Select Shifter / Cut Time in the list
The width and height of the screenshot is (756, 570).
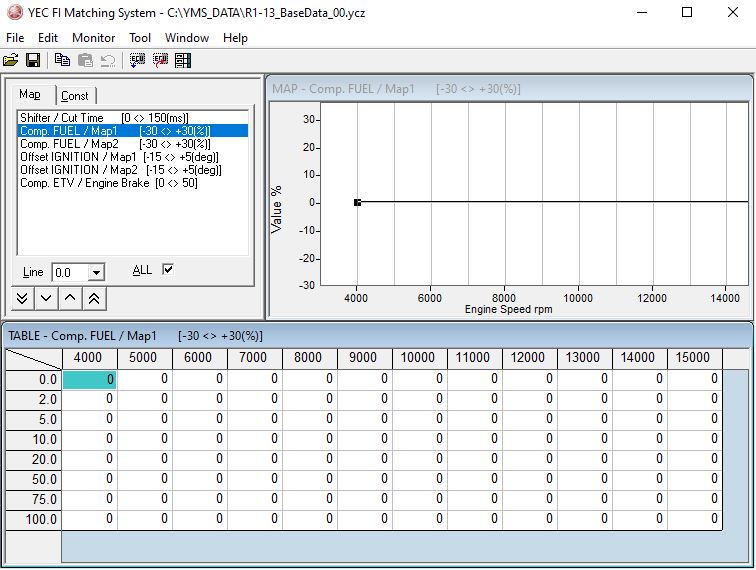coord(133,118)
